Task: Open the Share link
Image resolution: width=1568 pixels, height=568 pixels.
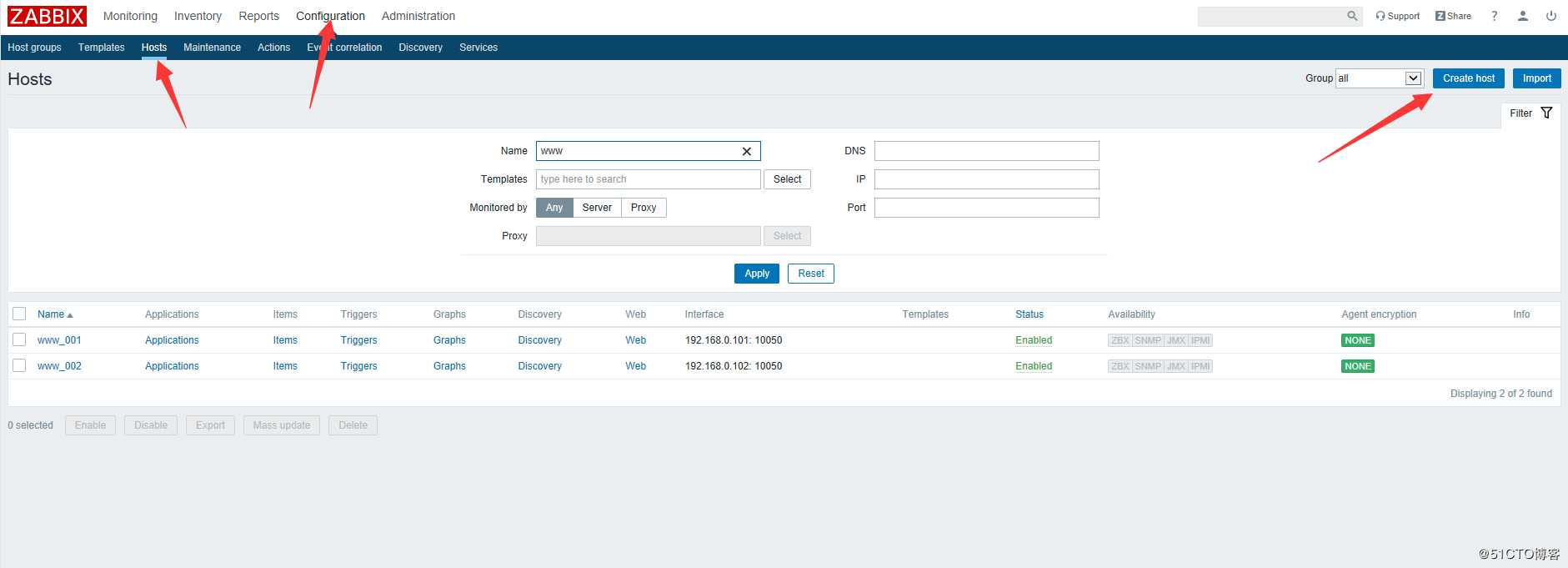Action: tap(1453, 16)
